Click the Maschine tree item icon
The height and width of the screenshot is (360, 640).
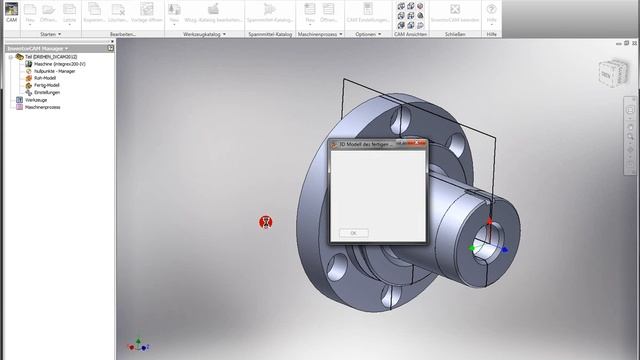pyautogui.click(x=29, y=64)
